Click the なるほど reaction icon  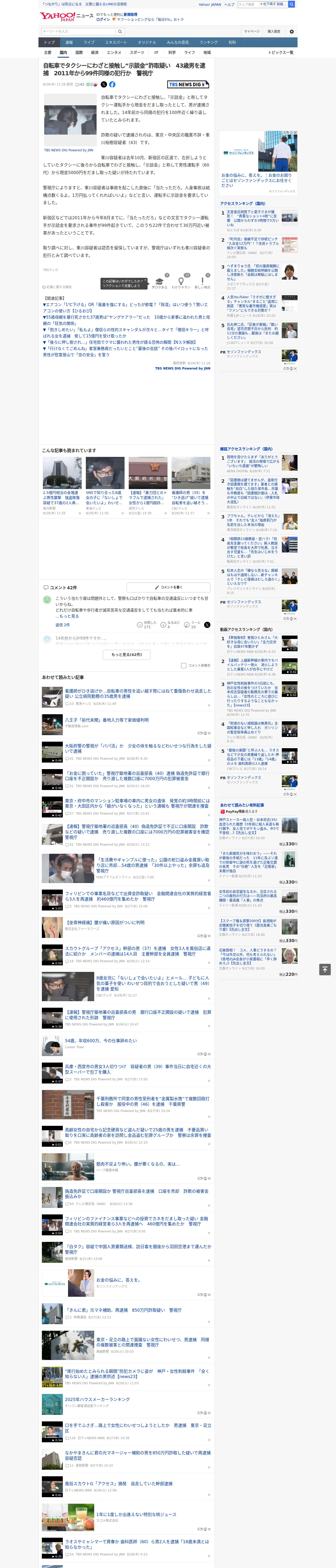tap(164, 625)
